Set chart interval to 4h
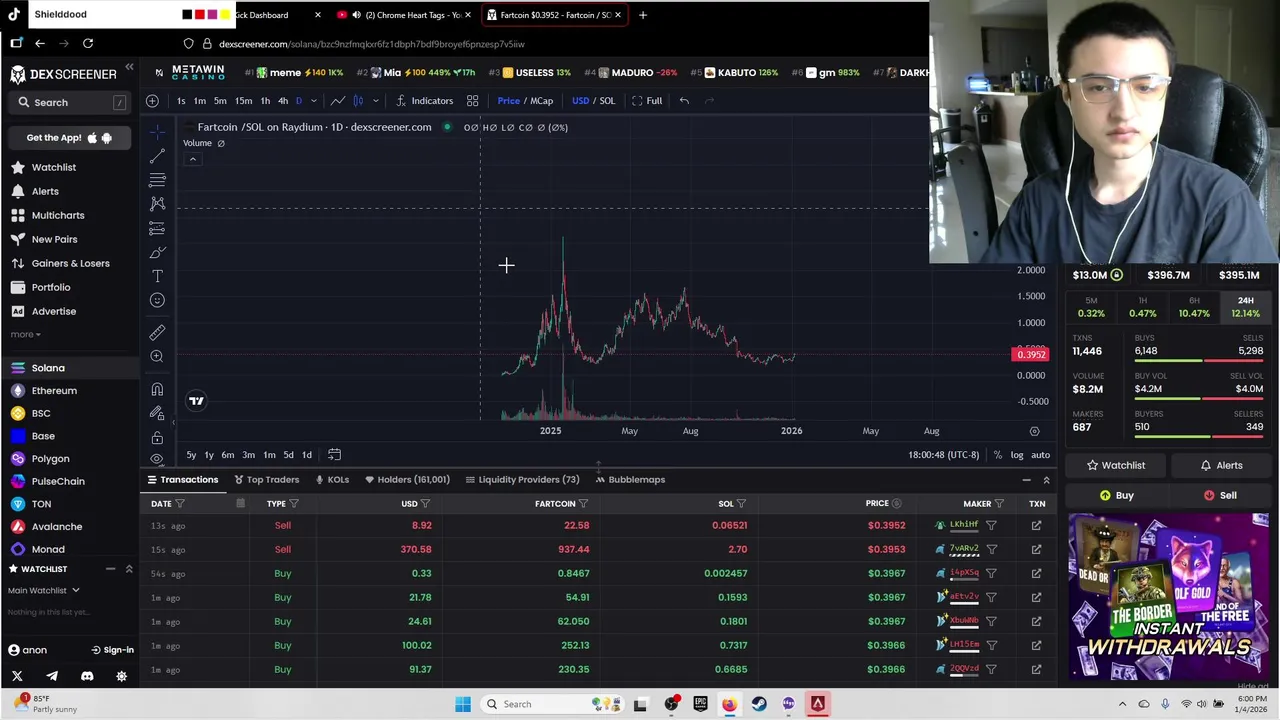 [283, 100]
